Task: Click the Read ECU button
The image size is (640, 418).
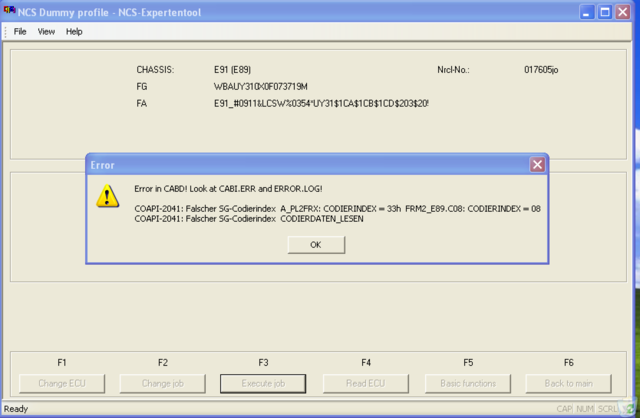Action: pos(365,383)
